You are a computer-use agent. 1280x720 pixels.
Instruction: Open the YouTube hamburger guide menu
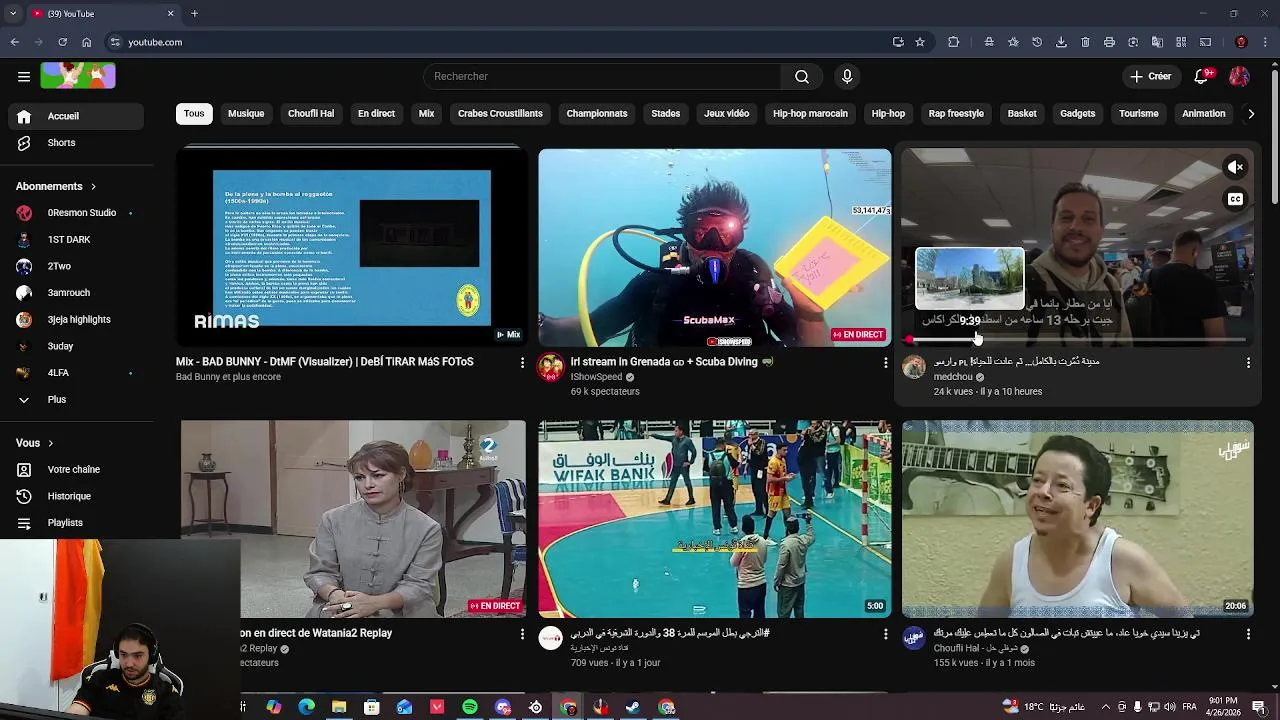tap(24, 76)
